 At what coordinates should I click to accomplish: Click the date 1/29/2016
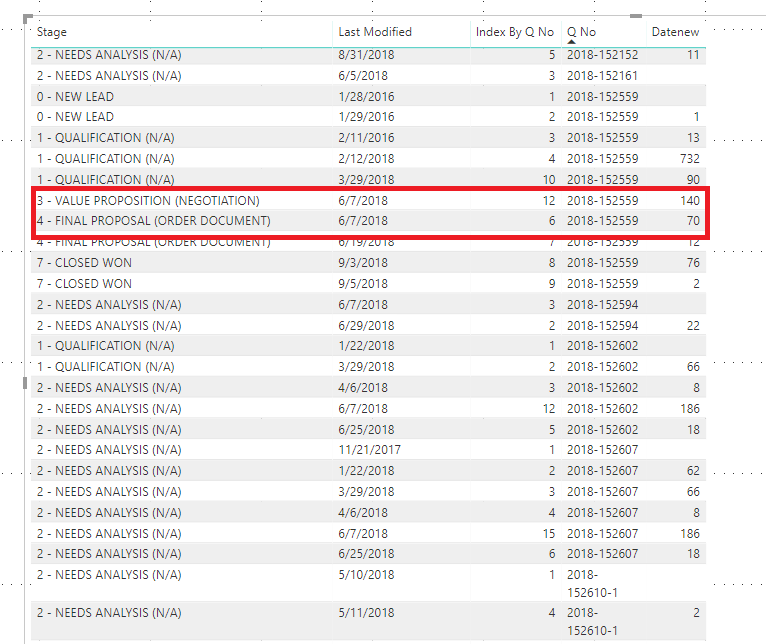(366, 117)
